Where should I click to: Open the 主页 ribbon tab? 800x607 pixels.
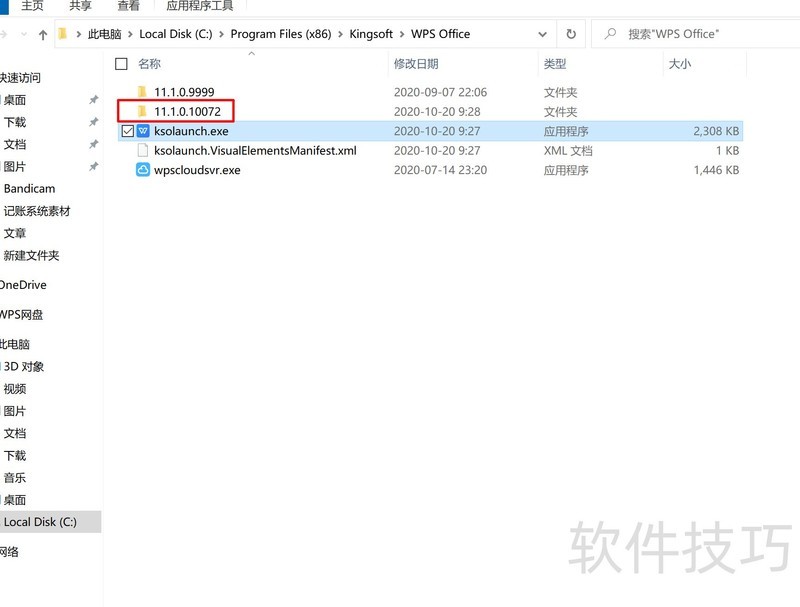coord(32,6)
